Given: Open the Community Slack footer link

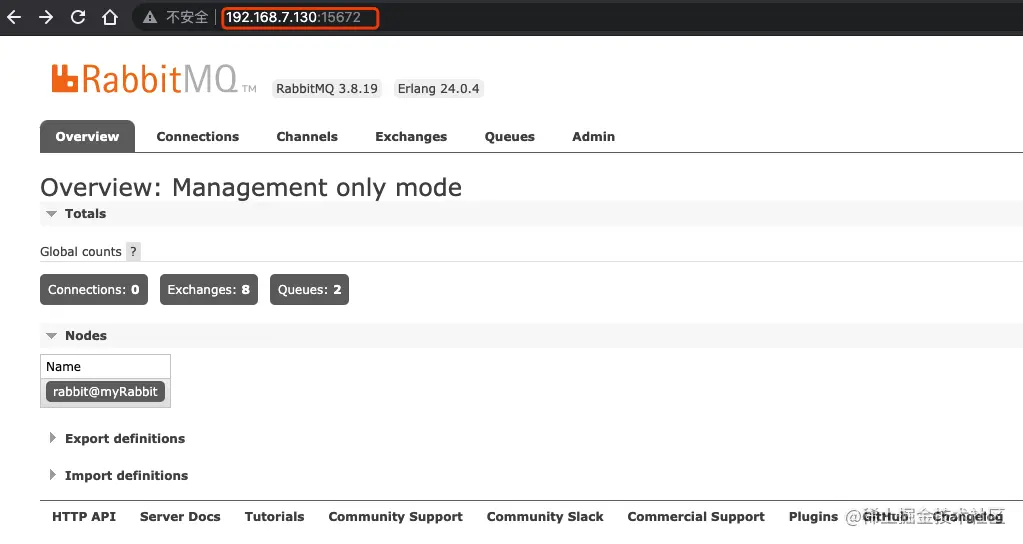Looking at the screenshot, I should click(545, 517).
